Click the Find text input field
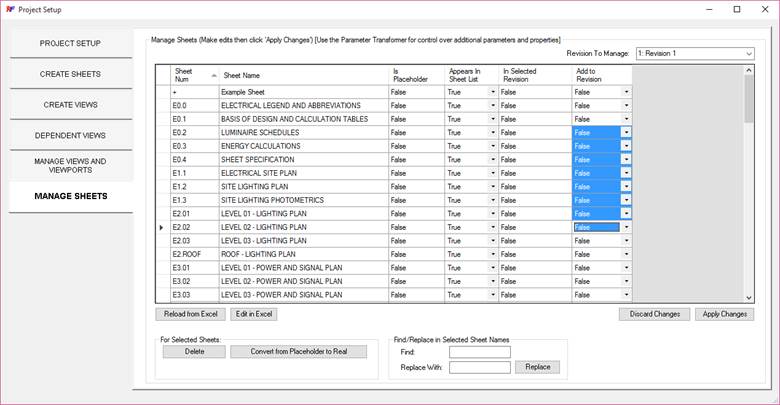 479,352
